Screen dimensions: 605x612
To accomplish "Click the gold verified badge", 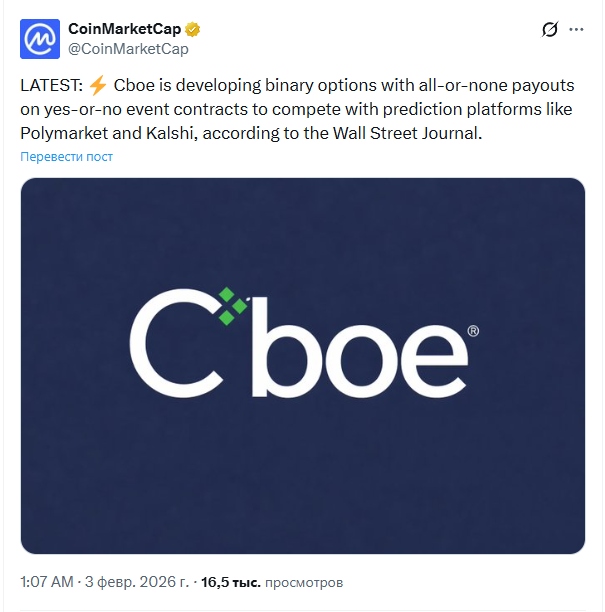I will point(192,28).
